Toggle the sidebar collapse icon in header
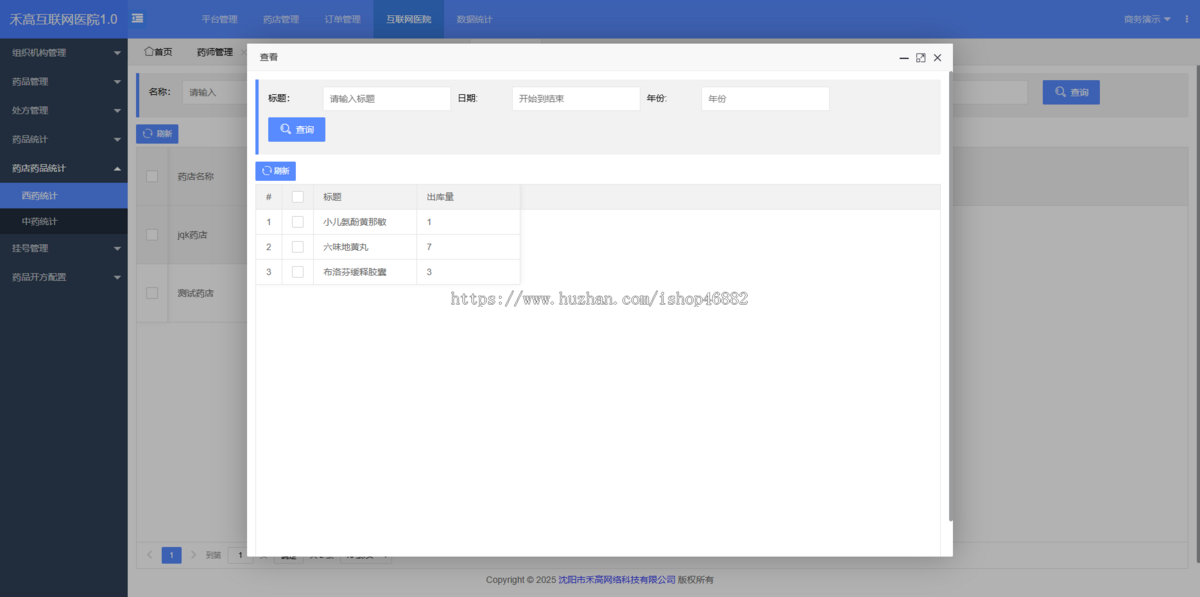The image size is (1200, 597). (x=137, y=18)
